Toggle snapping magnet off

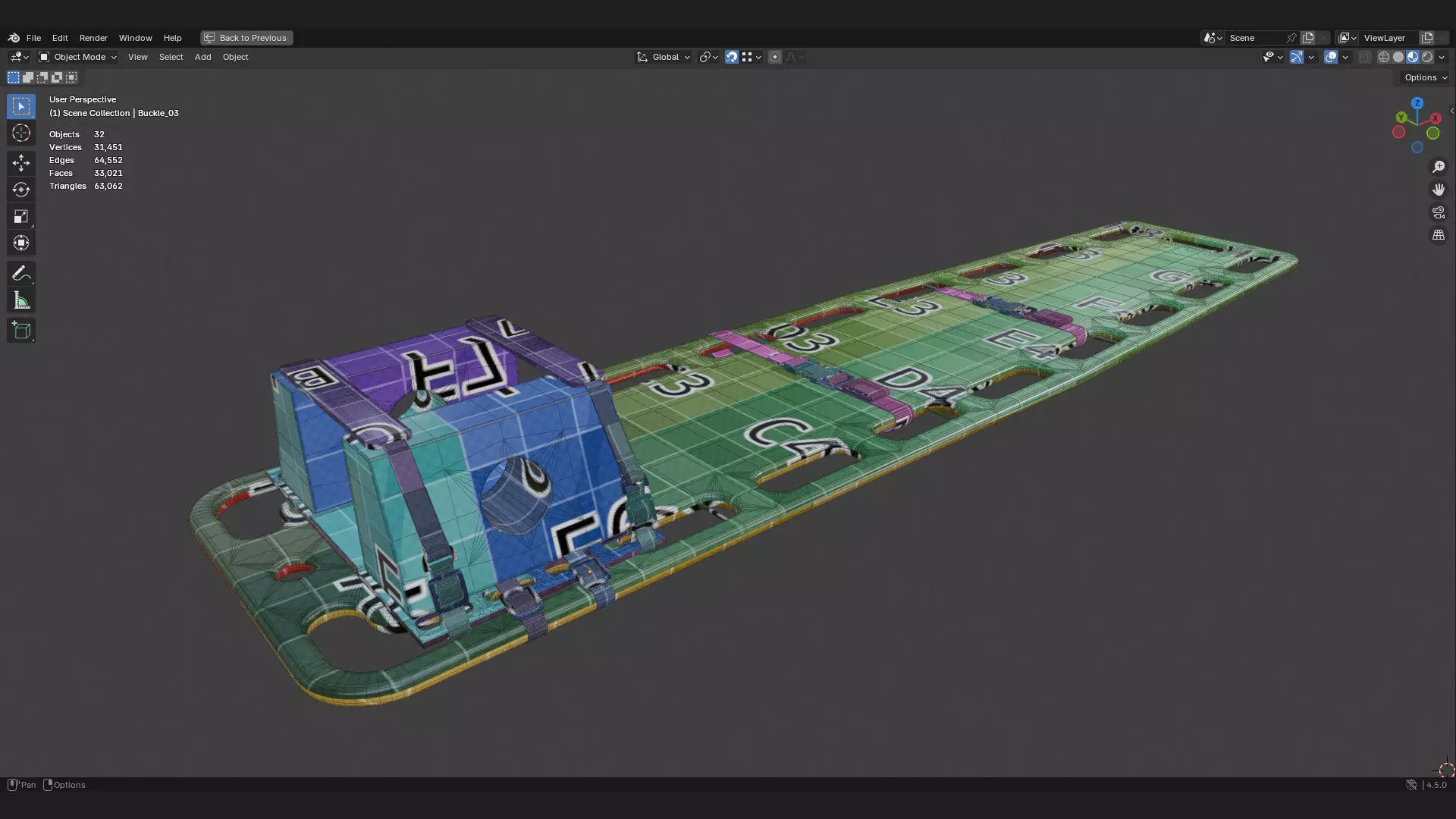[731, 57]
